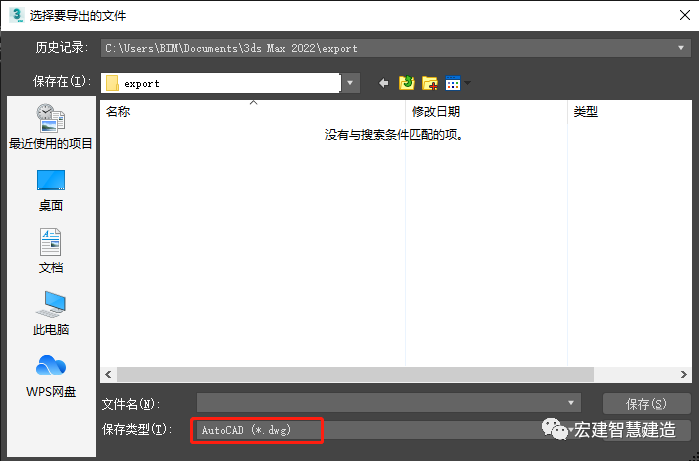The image size is (699, 461).
Task: Expand the 'export' save-in folder dropdown
Action: click(350, 83)
